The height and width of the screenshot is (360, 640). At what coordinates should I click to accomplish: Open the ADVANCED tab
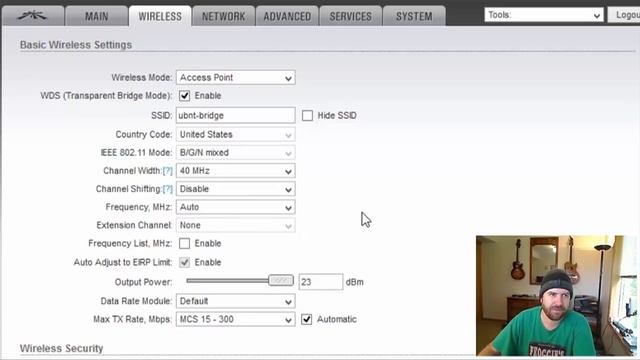287,16
